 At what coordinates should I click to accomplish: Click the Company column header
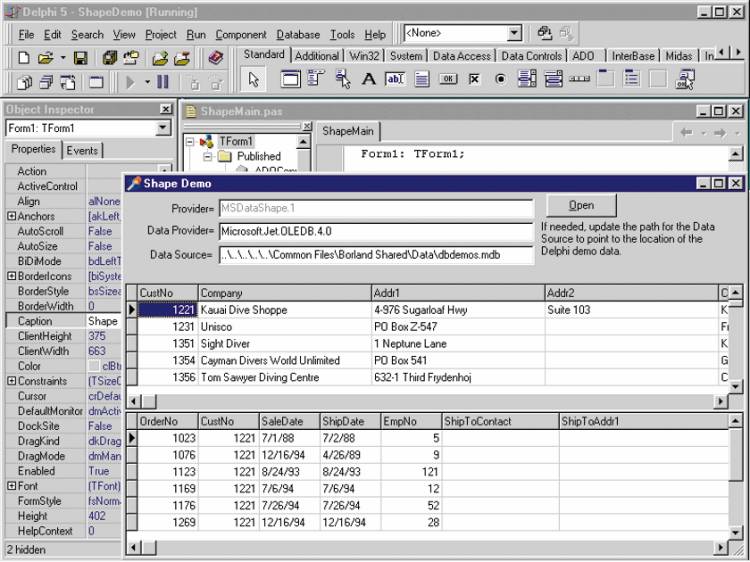285,293
